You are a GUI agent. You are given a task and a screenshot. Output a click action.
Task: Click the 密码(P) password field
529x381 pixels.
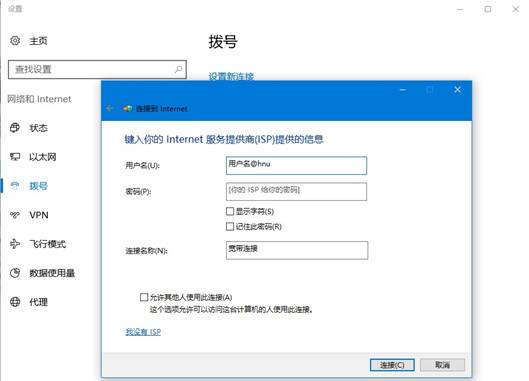click(296, 191)
